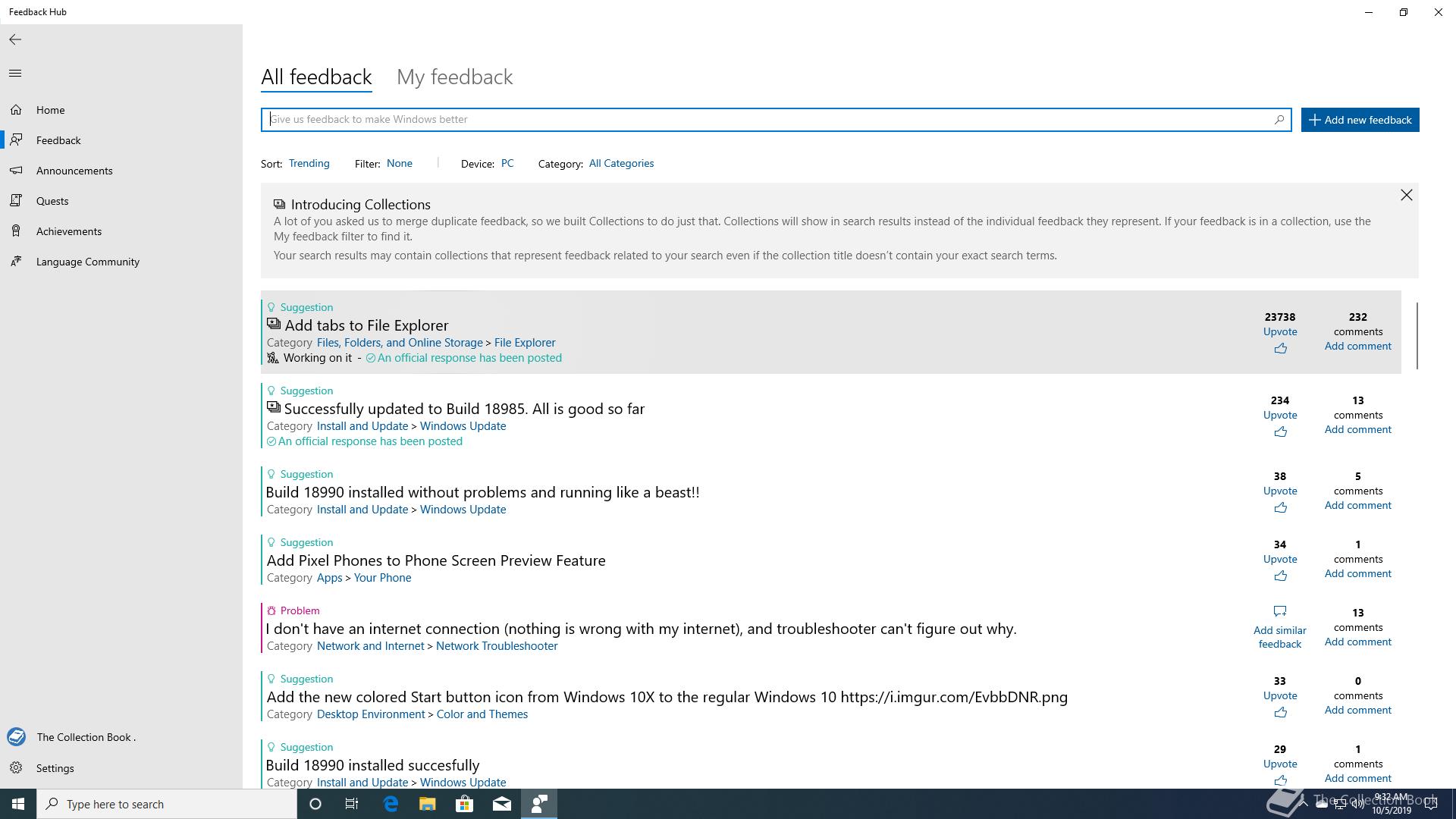Screen dimensions: 1456x819
Task: Open Desktop Environment category link
Action: pyautogui.click(x=371, y=714)
